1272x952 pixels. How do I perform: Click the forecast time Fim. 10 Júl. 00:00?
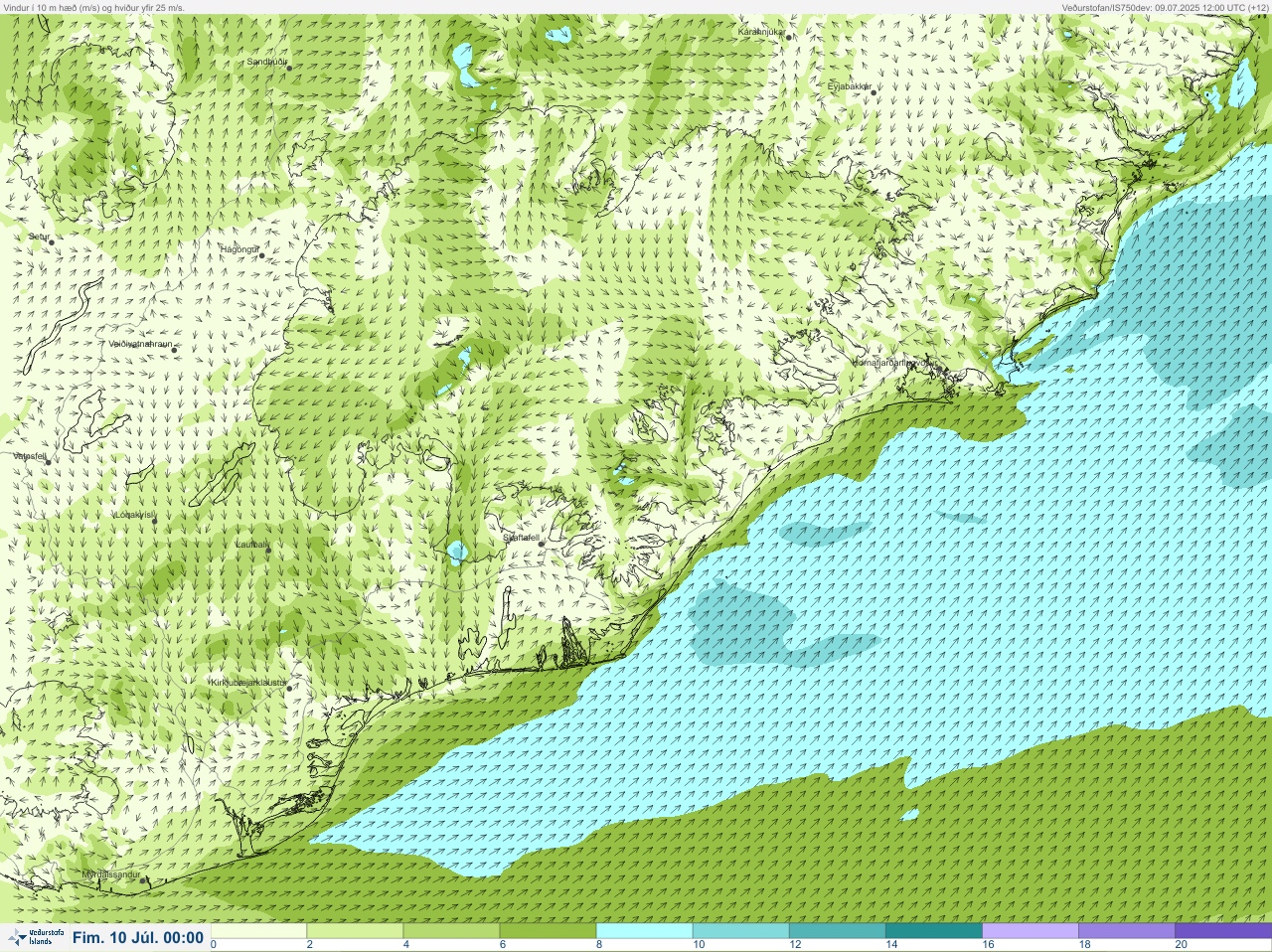[x=138, y=937]
